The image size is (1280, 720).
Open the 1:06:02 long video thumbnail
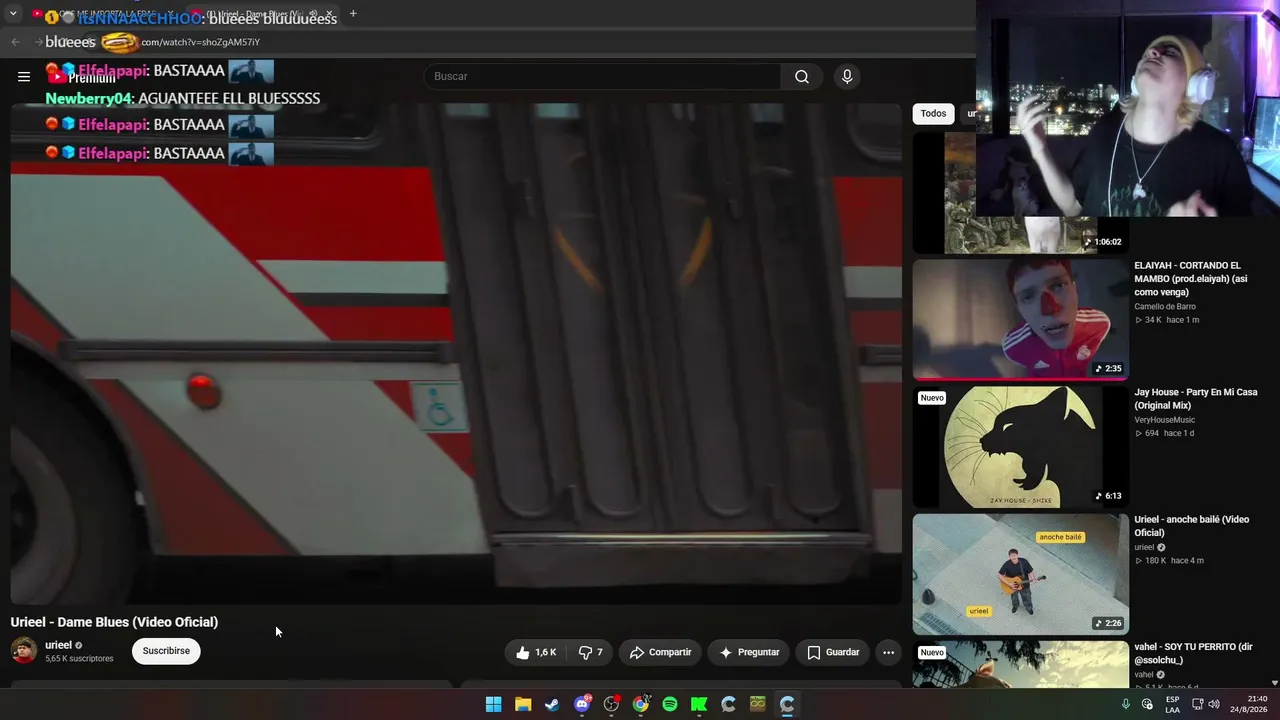[1020, 193]
